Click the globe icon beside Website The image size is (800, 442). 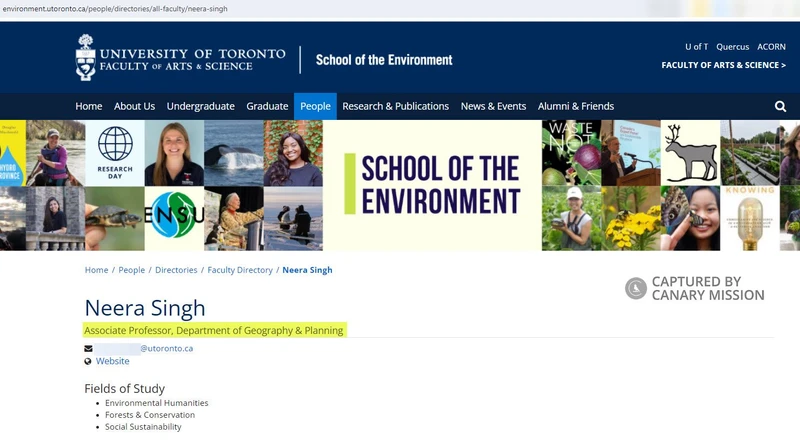tap(88, 361)
